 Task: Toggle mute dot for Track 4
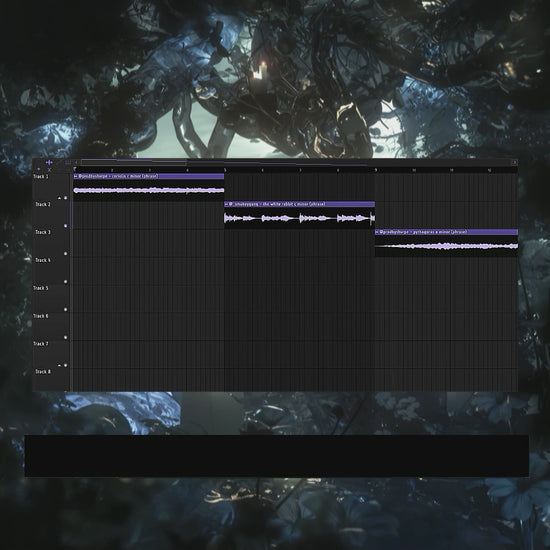click(66, 282)
